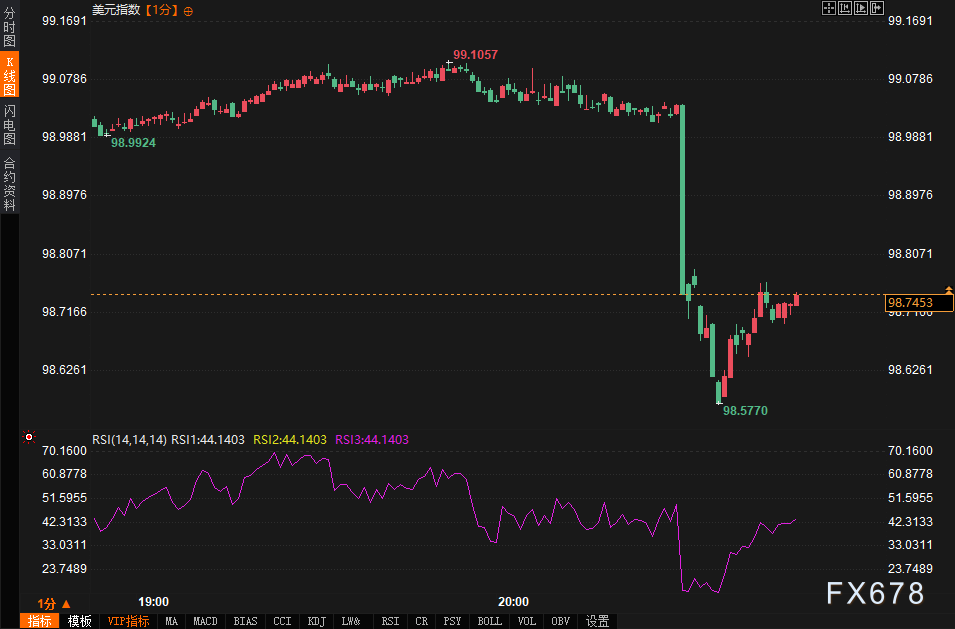Select the K线图 sidebar tab
Image resolution: width=955 pixels, height=629 pixels.
[x=9, y=76]
